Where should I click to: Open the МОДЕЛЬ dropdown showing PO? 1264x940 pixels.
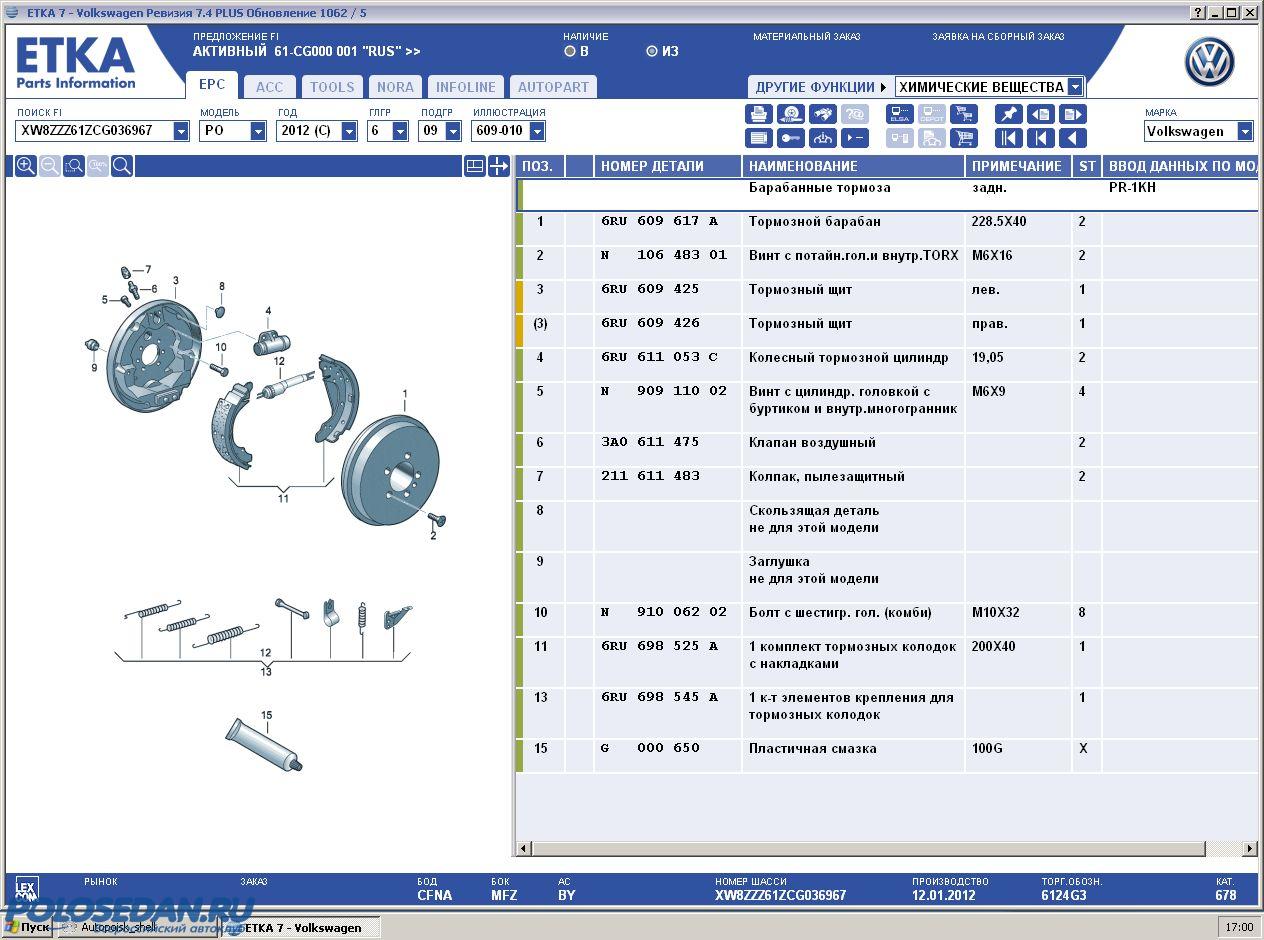[258, 131]
